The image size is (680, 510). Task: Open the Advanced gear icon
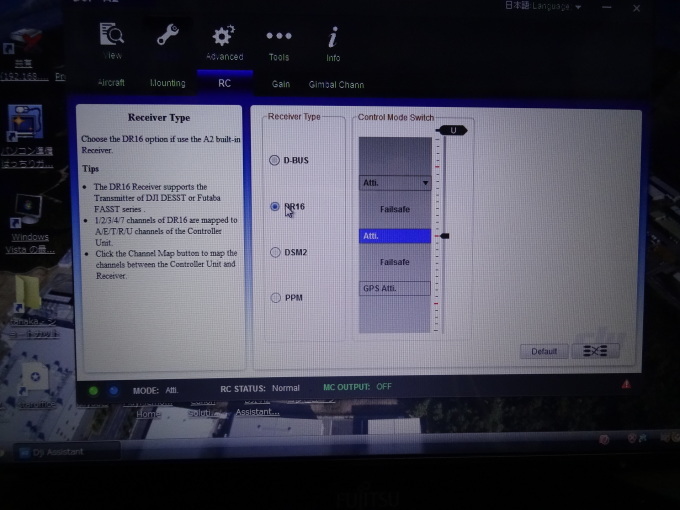pyautogui.click(x=224, y=36)
